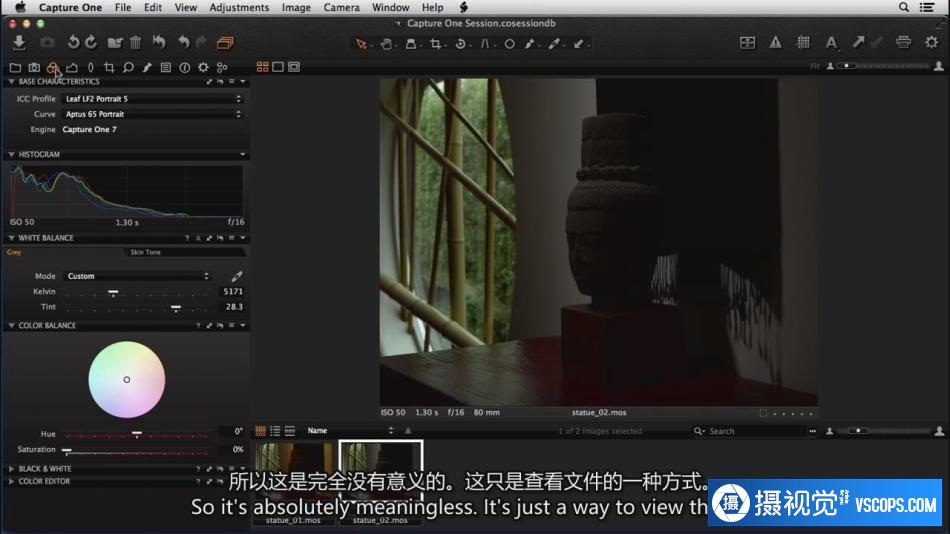
Task: Click the Capture camera toolbar icon
Action: pyautogui.click(x=47, y=42)
